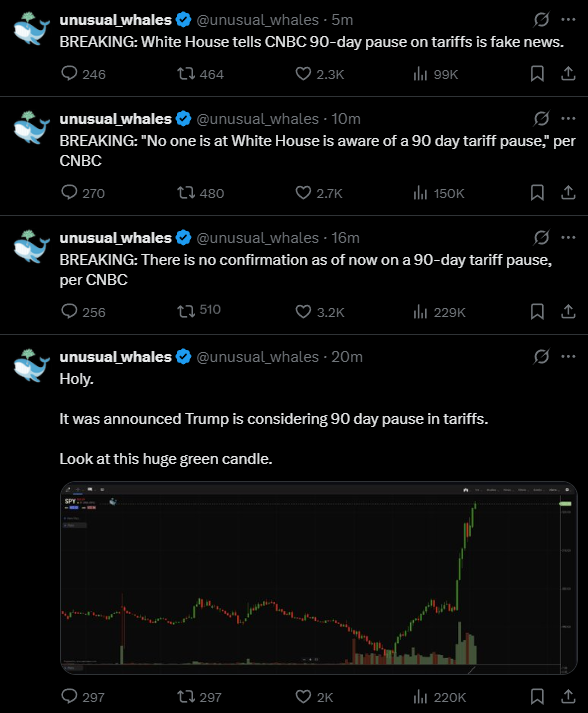The height and width of the screenshot is (713, 588).
Task: Open unusual_whales profile name on 20m tweet
Action: (x=116, y=356)
